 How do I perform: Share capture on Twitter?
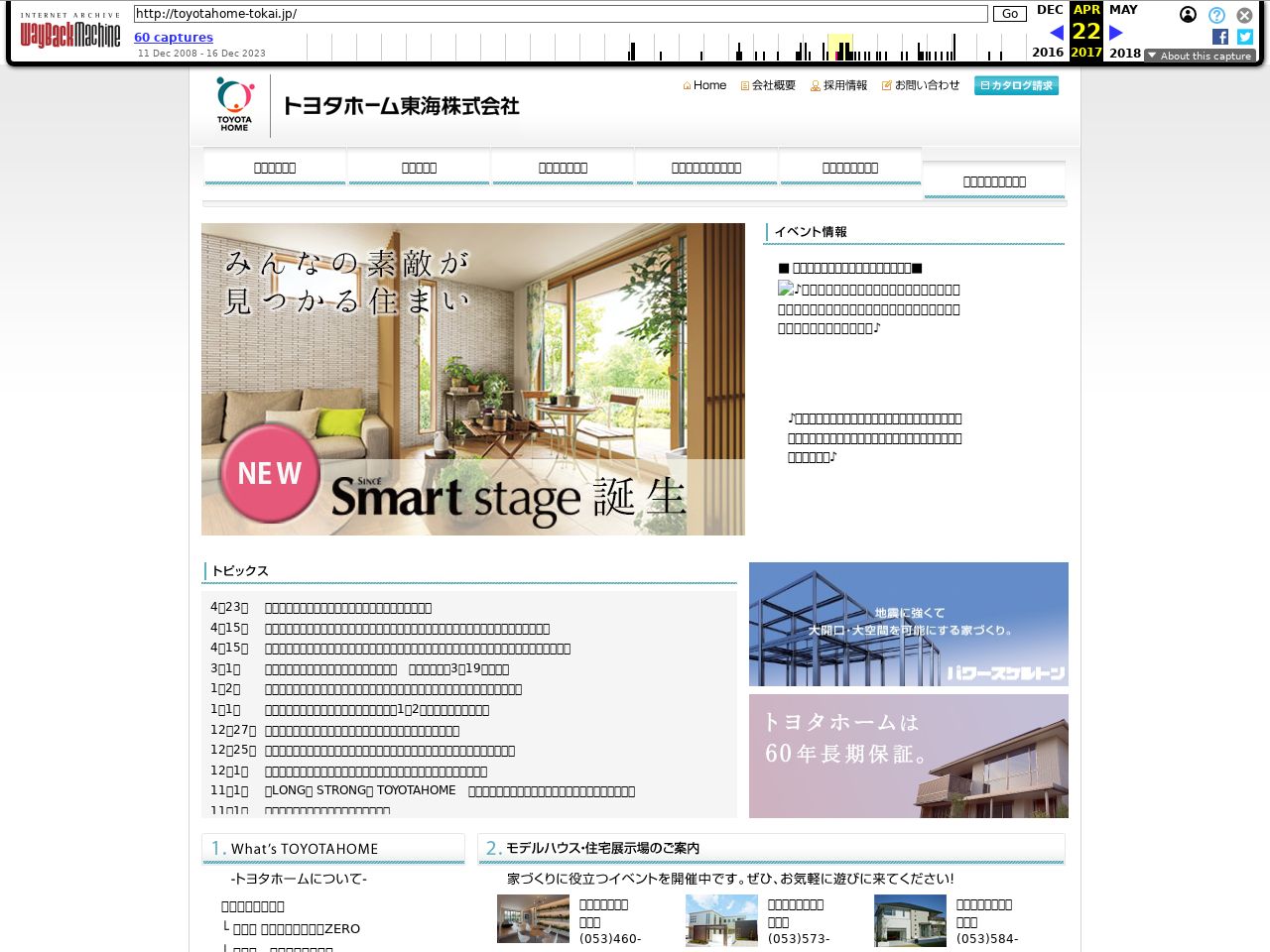[x=1245, y=37]
